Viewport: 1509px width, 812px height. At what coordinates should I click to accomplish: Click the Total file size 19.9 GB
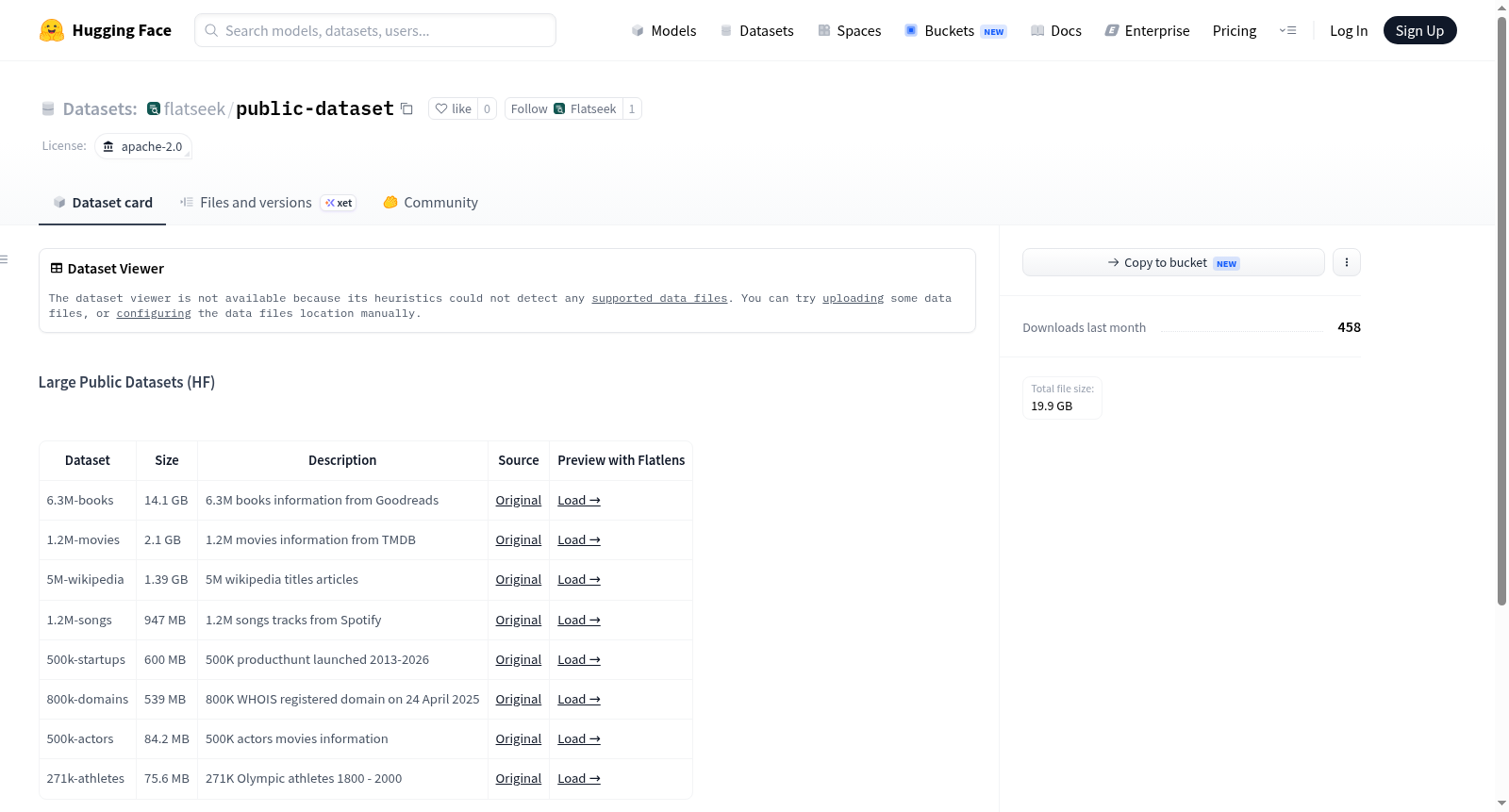(1062, 397)
